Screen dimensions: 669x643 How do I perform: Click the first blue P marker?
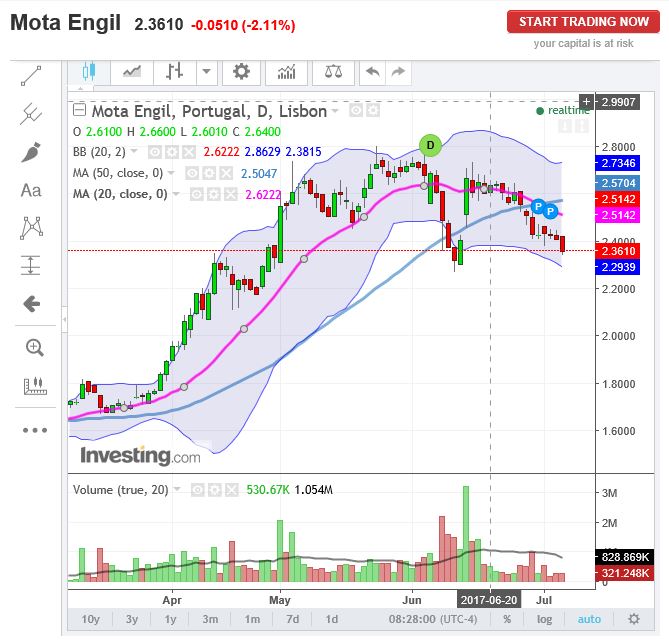click(538, 207)
